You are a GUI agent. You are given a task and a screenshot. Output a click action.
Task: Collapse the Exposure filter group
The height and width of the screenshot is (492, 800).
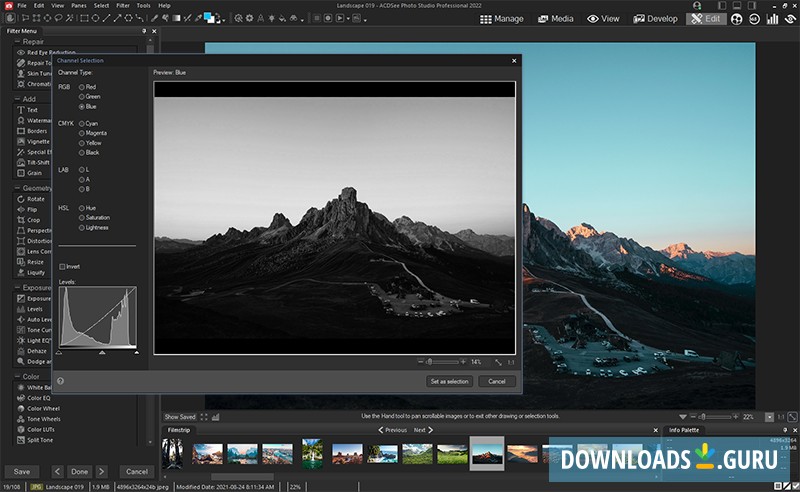pos(17,288)
